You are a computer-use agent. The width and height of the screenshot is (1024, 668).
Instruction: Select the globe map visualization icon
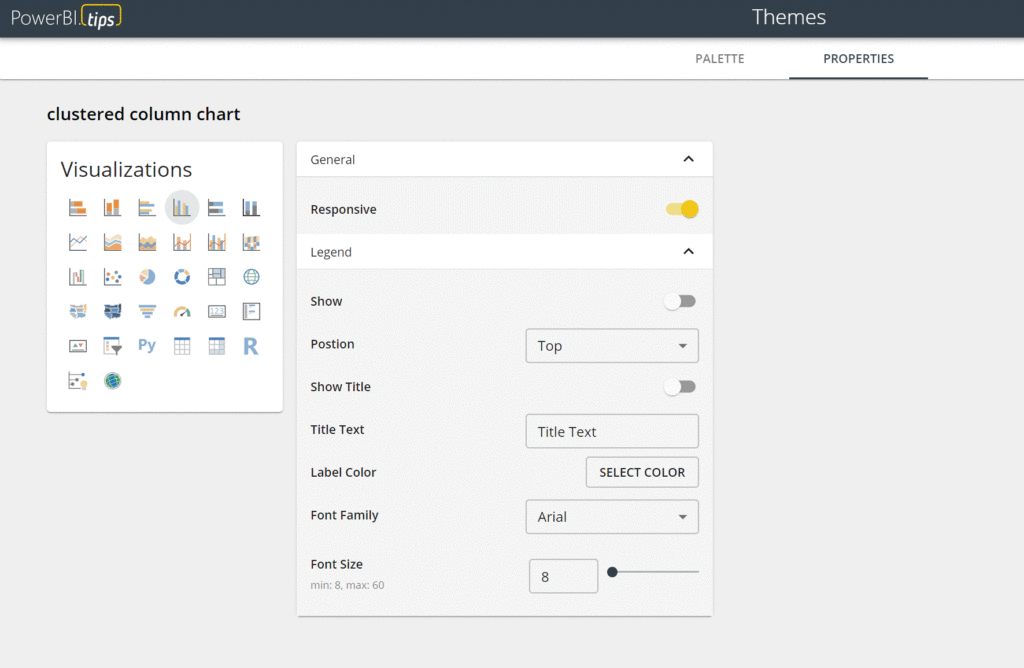(x=251, y=277)
